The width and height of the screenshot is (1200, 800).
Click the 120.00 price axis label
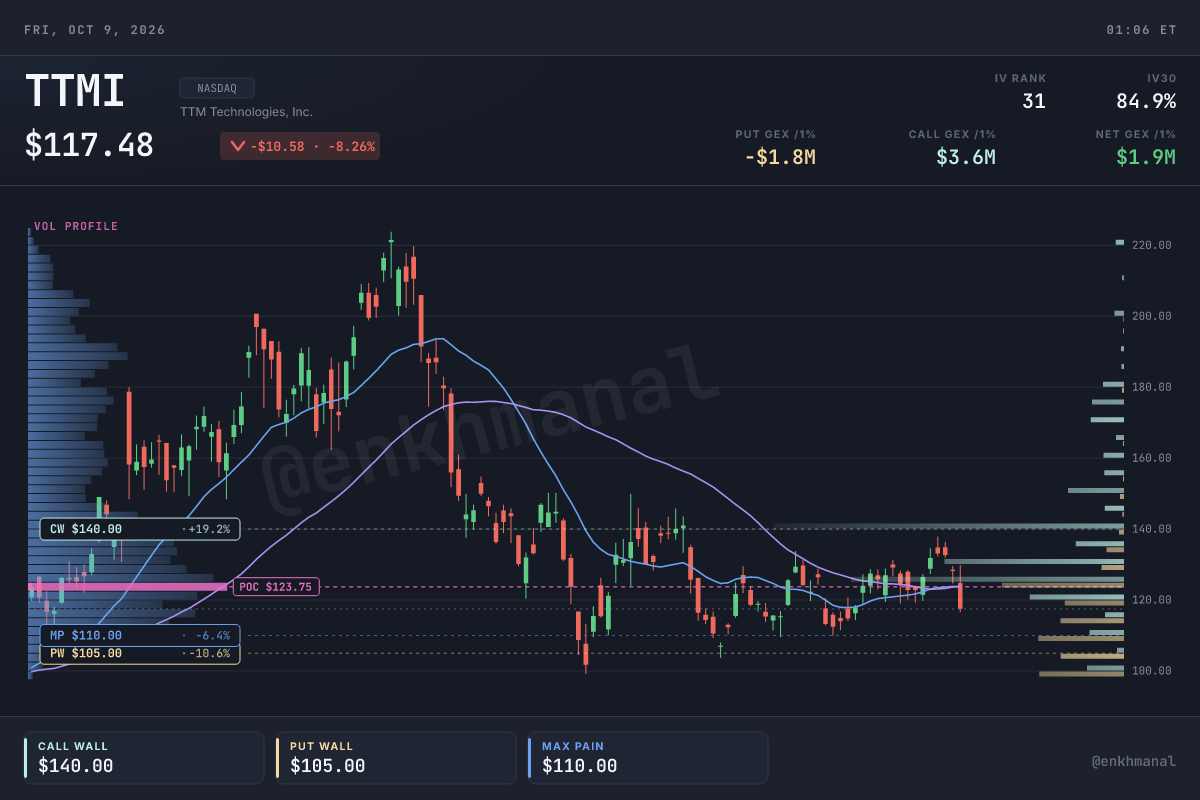(x=1152, y=600)
